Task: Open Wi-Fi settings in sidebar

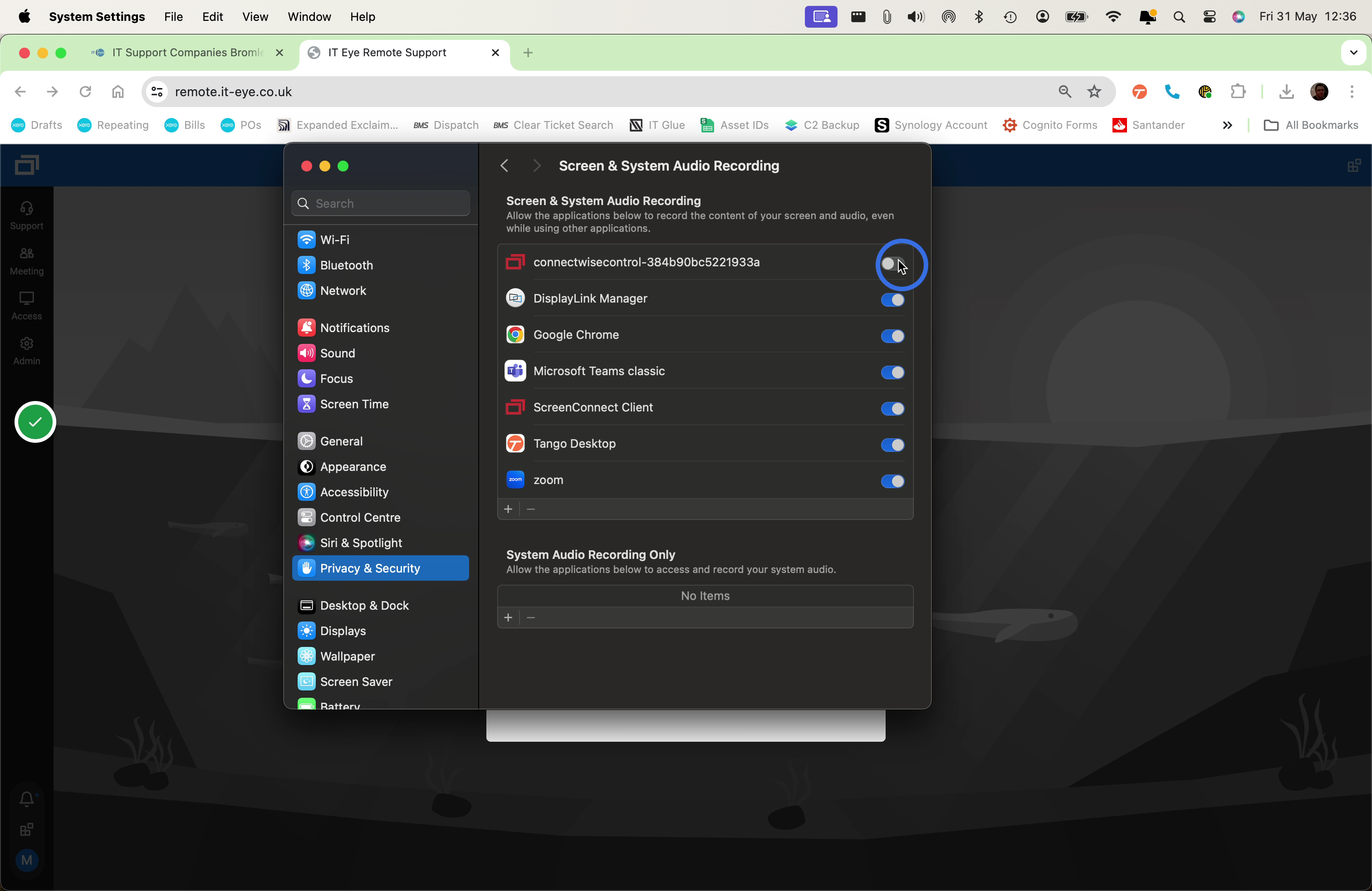Action: point(381,239)
